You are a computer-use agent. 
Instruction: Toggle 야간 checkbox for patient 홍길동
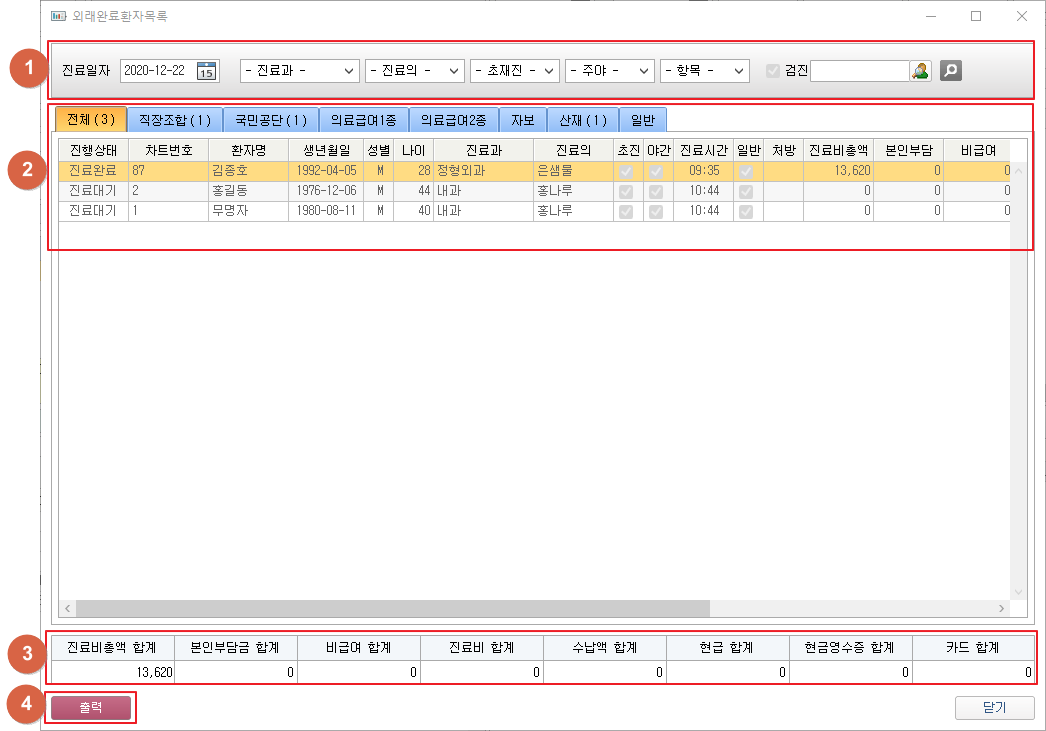coord(656,191)
